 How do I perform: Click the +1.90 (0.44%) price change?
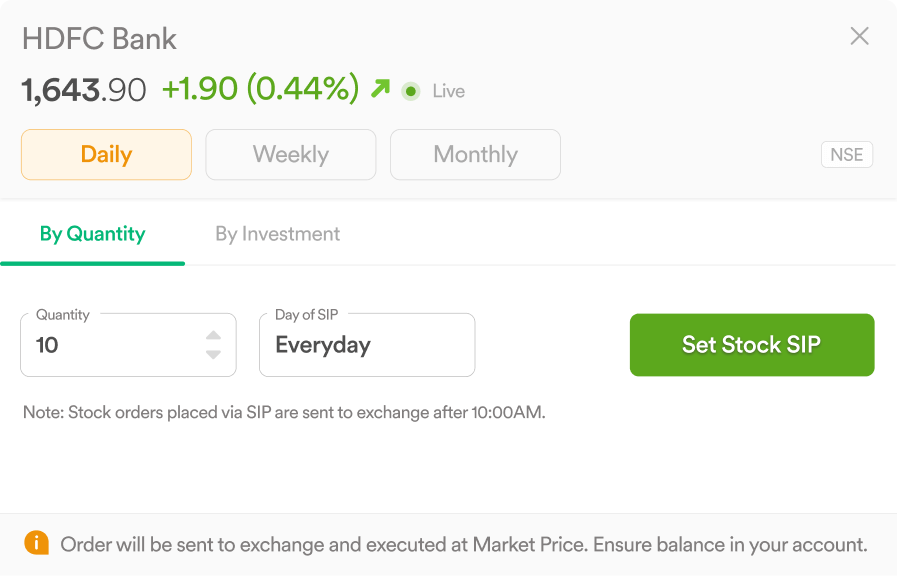(261, 89)
